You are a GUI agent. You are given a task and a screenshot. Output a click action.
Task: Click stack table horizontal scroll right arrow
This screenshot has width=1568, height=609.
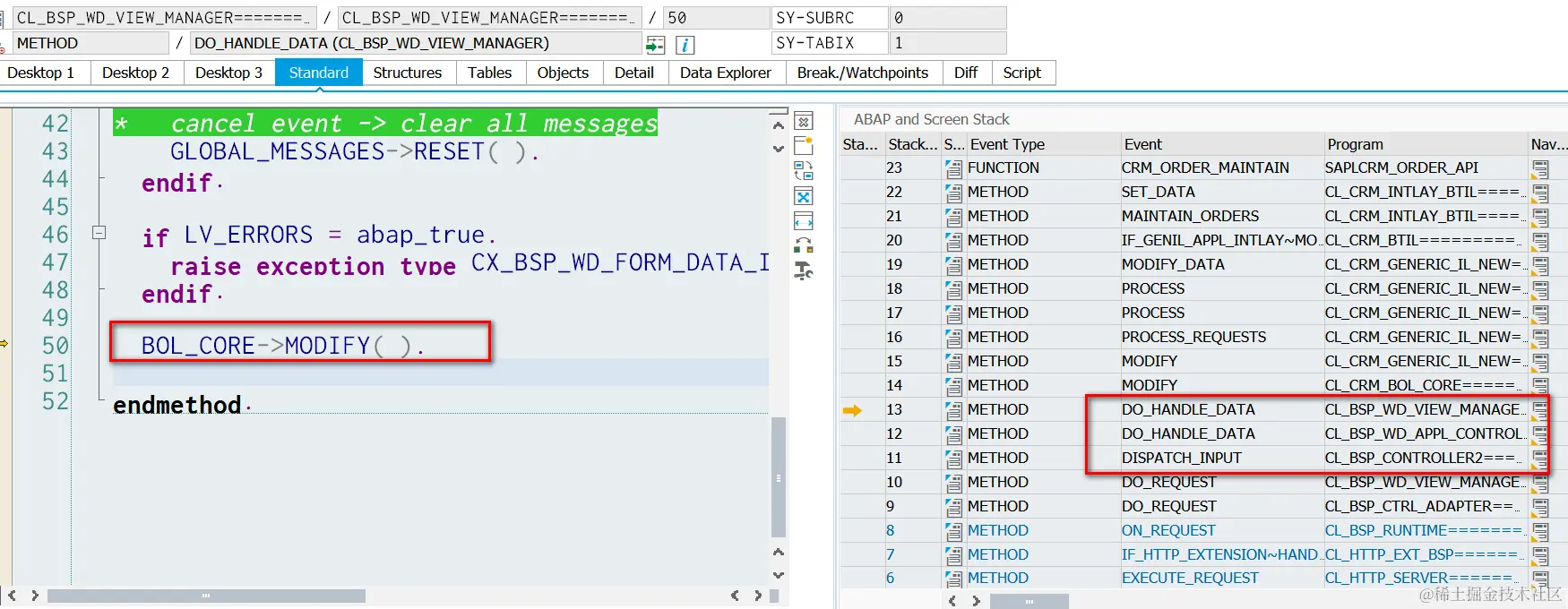point(976,601)
